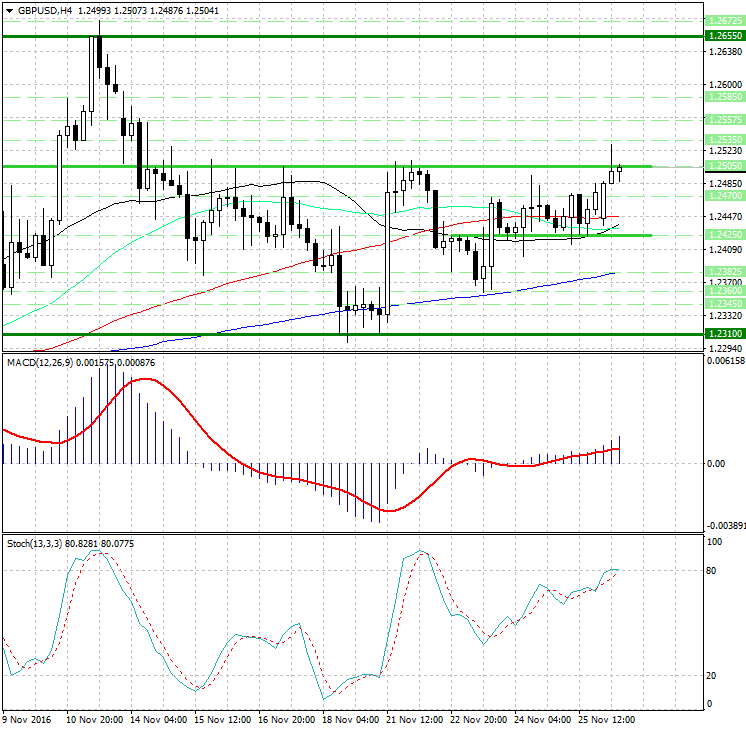Image resolution: width=746 pixels, height=731 pixels.
Task: Select the 1.26725 price label
Action: [724, 21]
